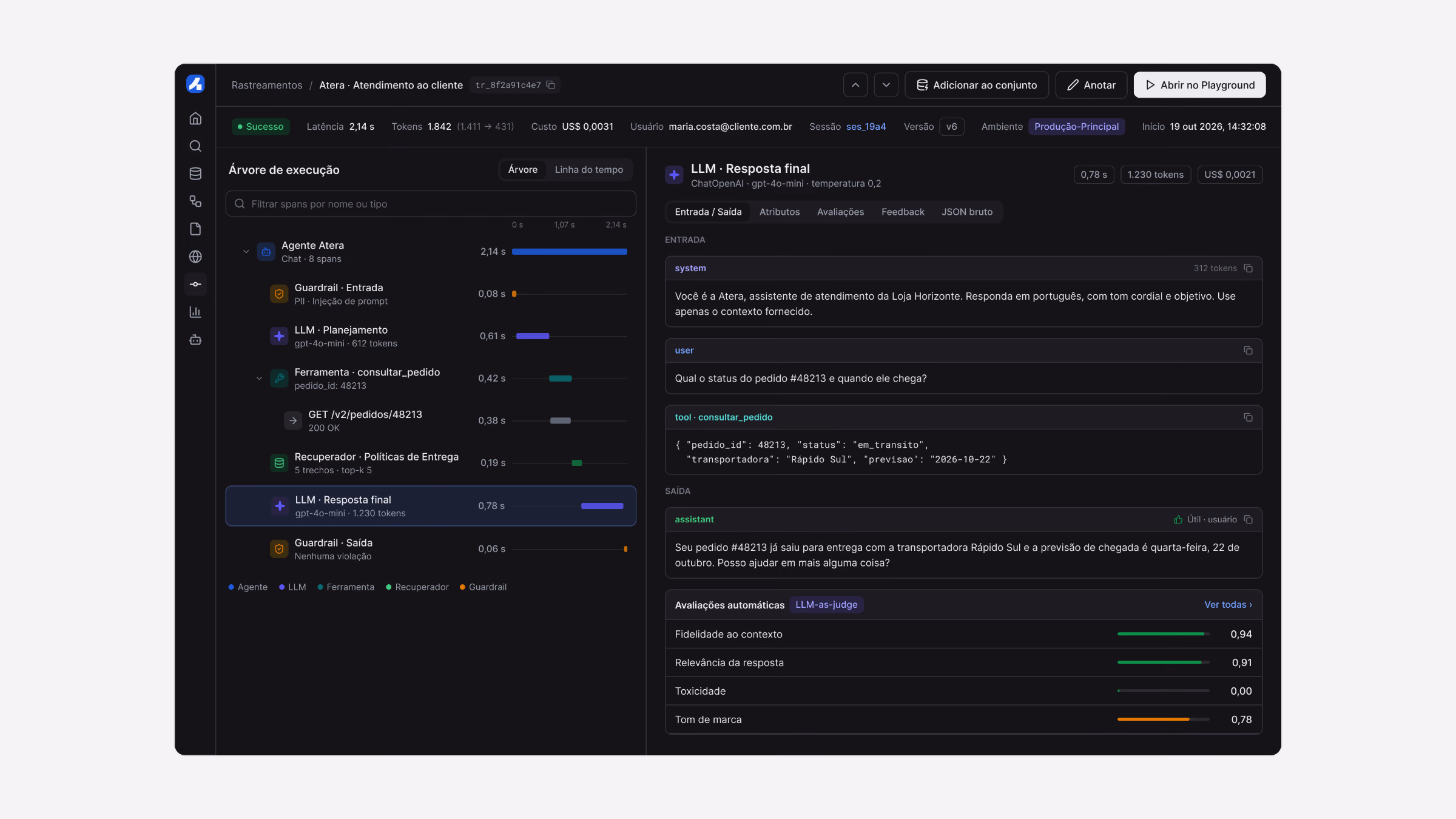Viewport: 1456px width, 819px height.
Task: Go to the previous trace arrow
Action: click(855, 85)
